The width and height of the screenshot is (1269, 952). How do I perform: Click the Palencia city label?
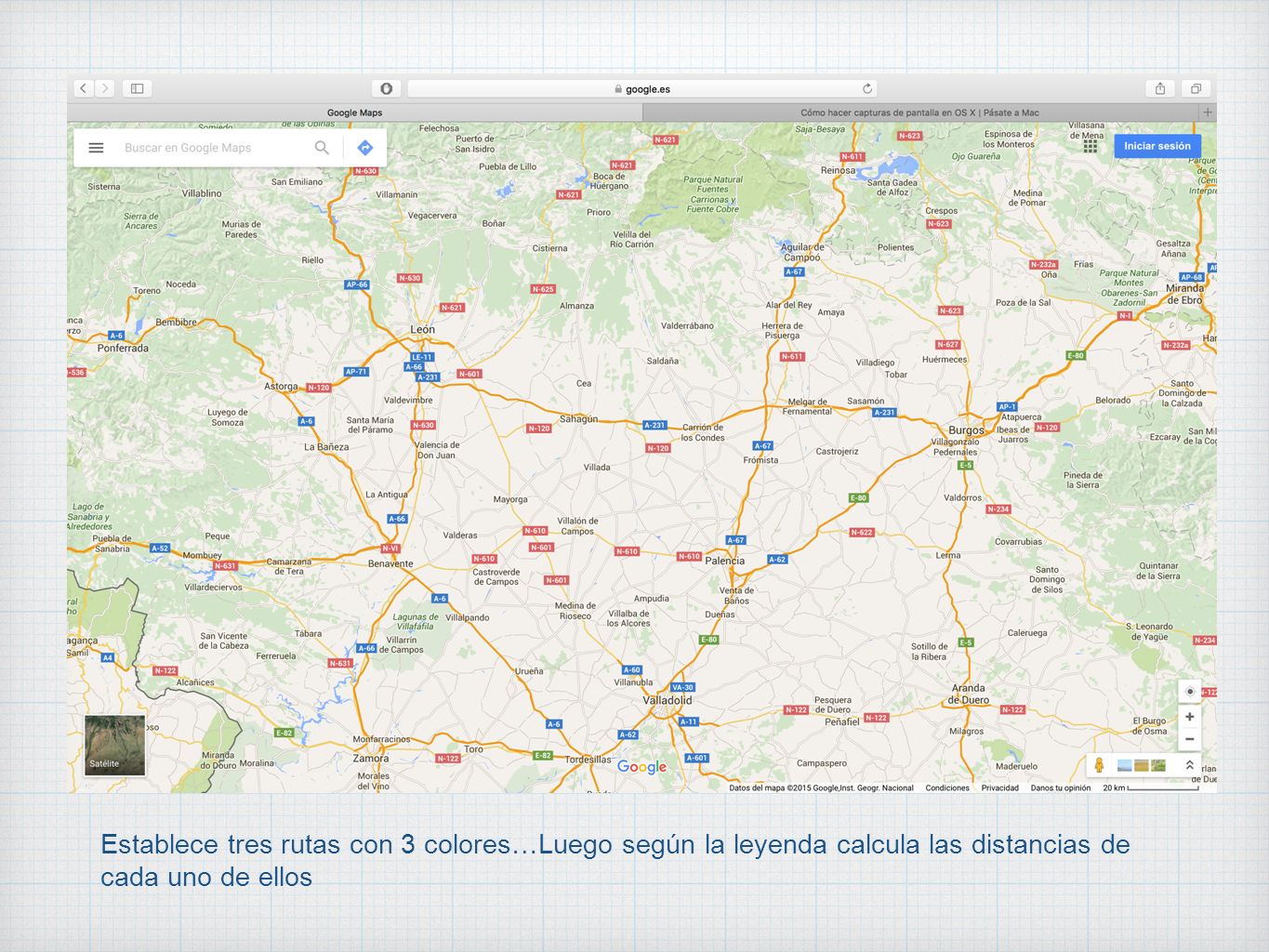[x=724, y=561]
